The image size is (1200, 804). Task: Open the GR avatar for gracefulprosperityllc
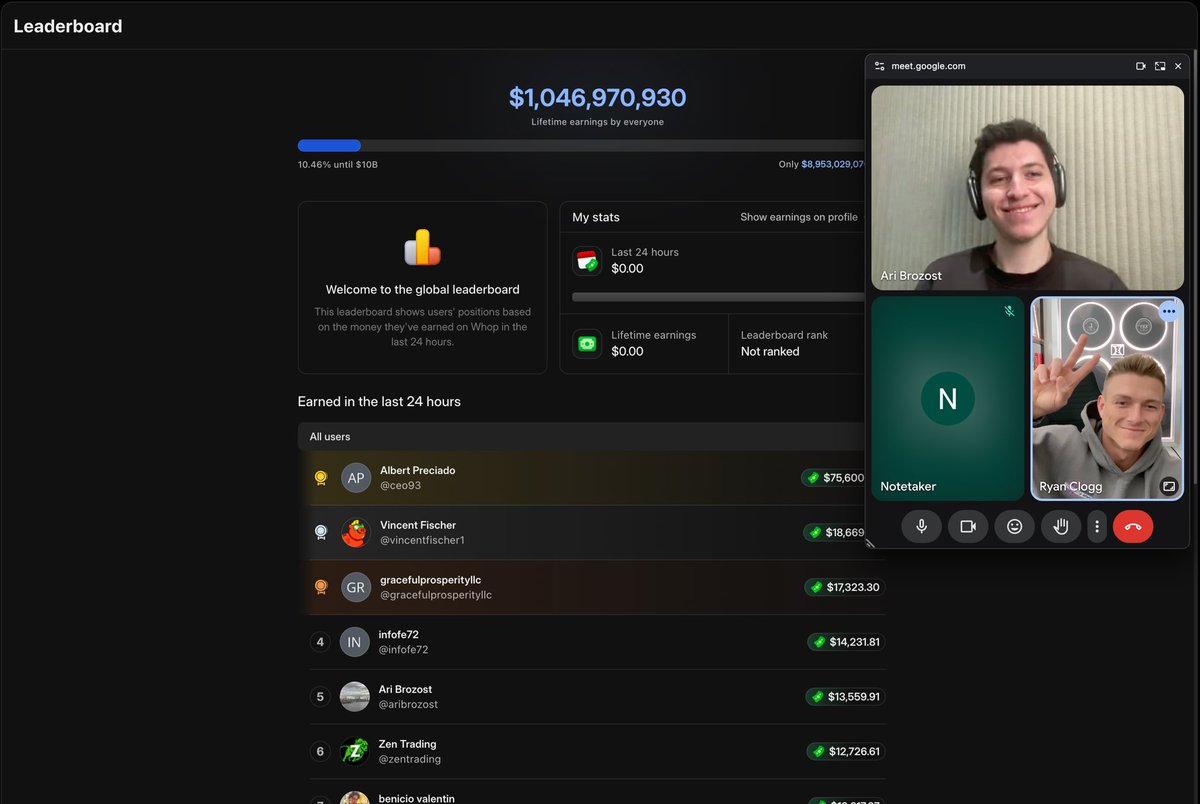click(356, 587)
